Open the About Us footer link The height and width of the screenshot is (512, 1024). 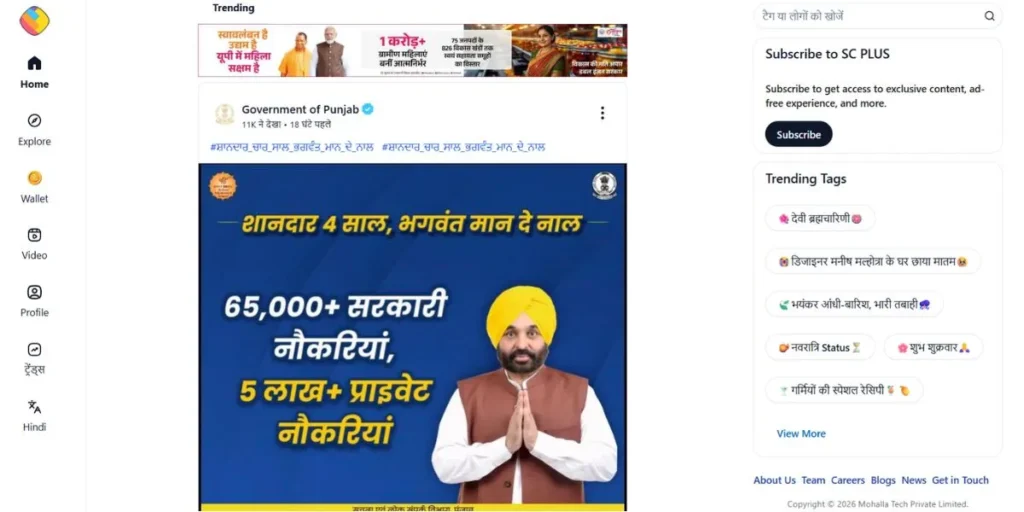pos(775,480)
